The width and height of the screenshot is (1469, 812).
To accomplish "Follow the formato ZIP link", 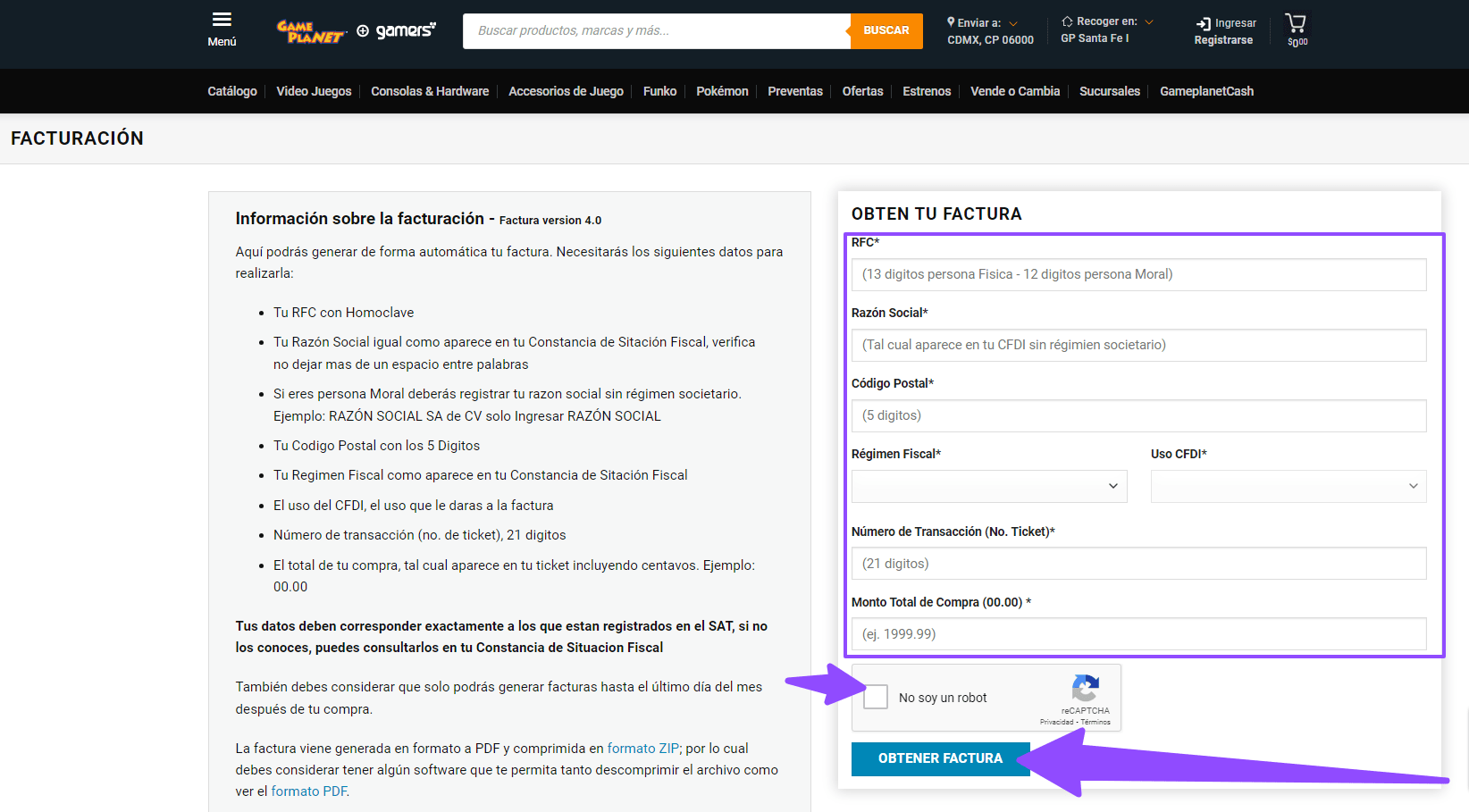I will click(x=642, y=749).
